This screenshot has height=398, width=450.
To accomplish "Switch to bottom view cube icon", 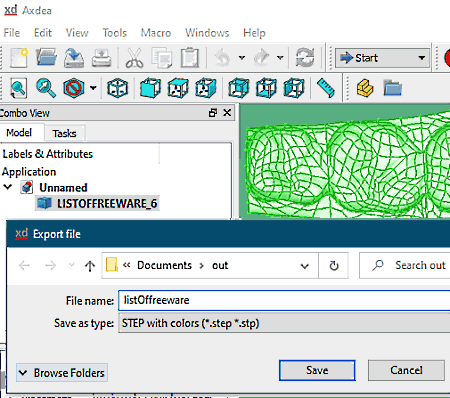I will (266, 88).
